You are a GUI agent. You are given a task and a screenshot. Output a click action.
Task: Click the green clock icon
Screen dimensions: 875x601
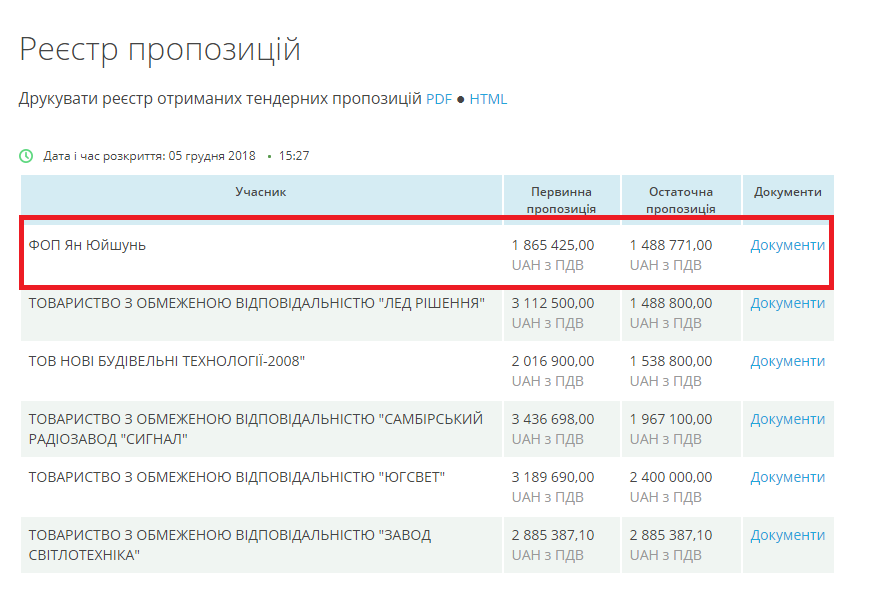[x=26, y=156]
